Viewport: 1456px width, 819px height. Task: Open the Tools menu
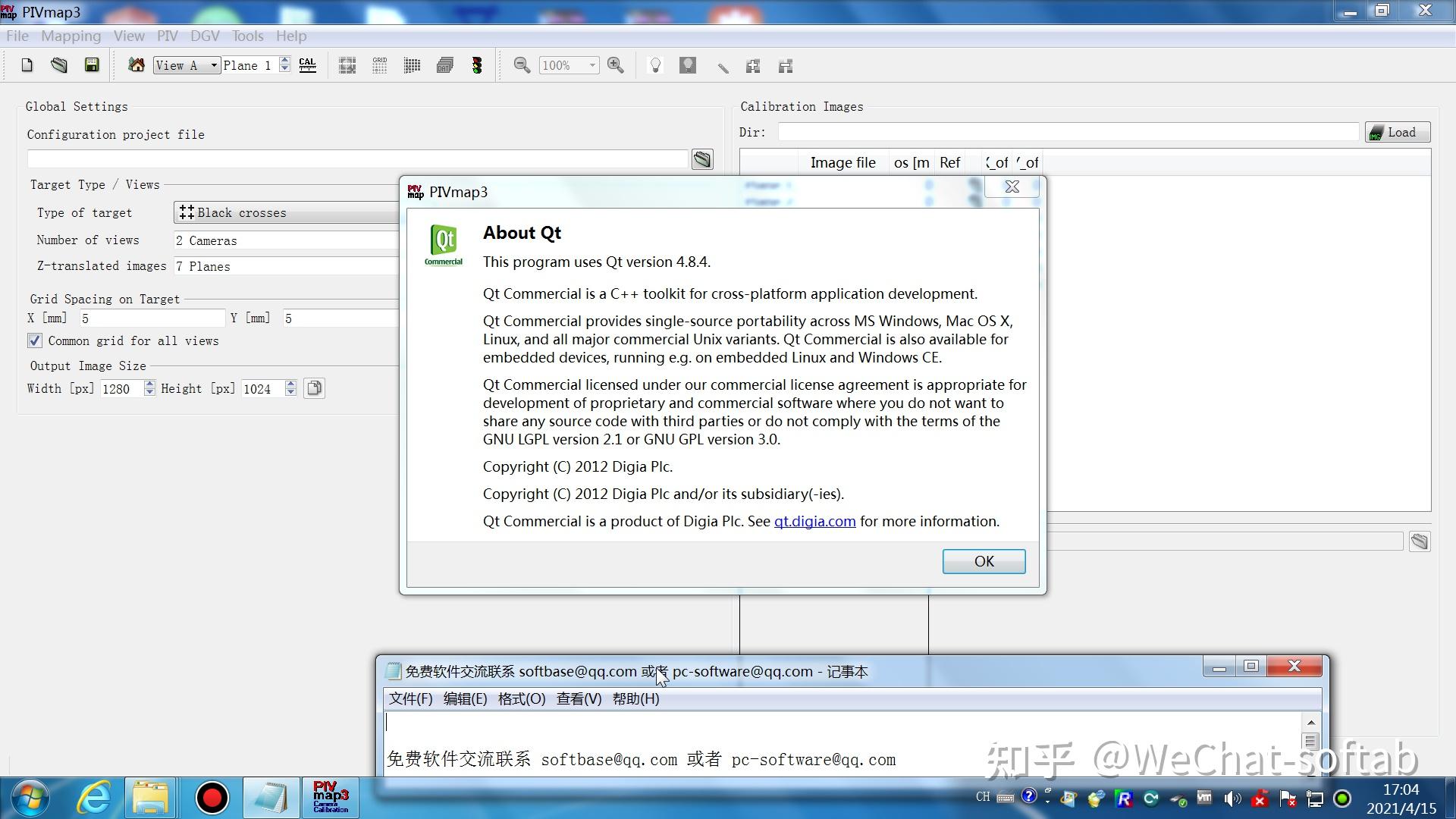[x=247, y=36]
